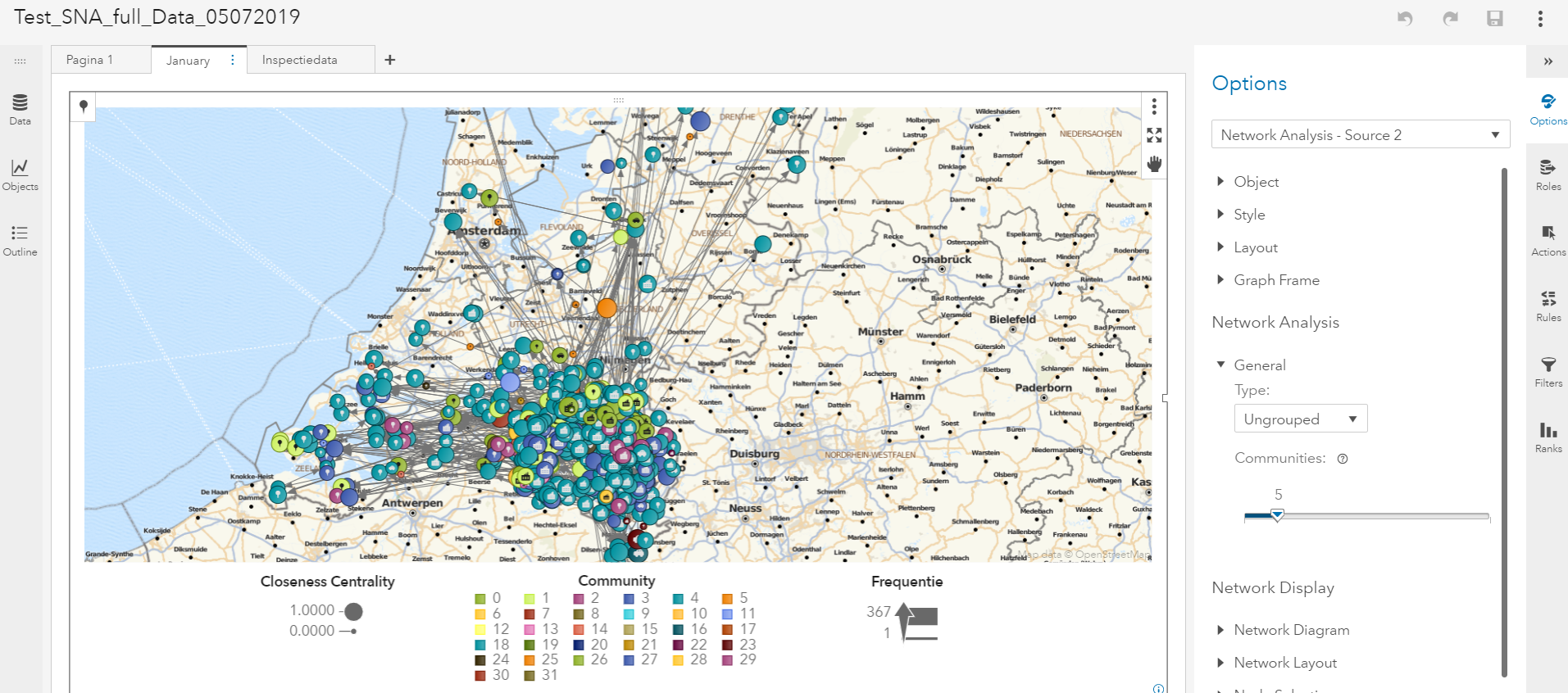Open the Network Analysis - Source 2 dropdown
Viewport: 1568px width, 693px height.
click(1361, 135)
